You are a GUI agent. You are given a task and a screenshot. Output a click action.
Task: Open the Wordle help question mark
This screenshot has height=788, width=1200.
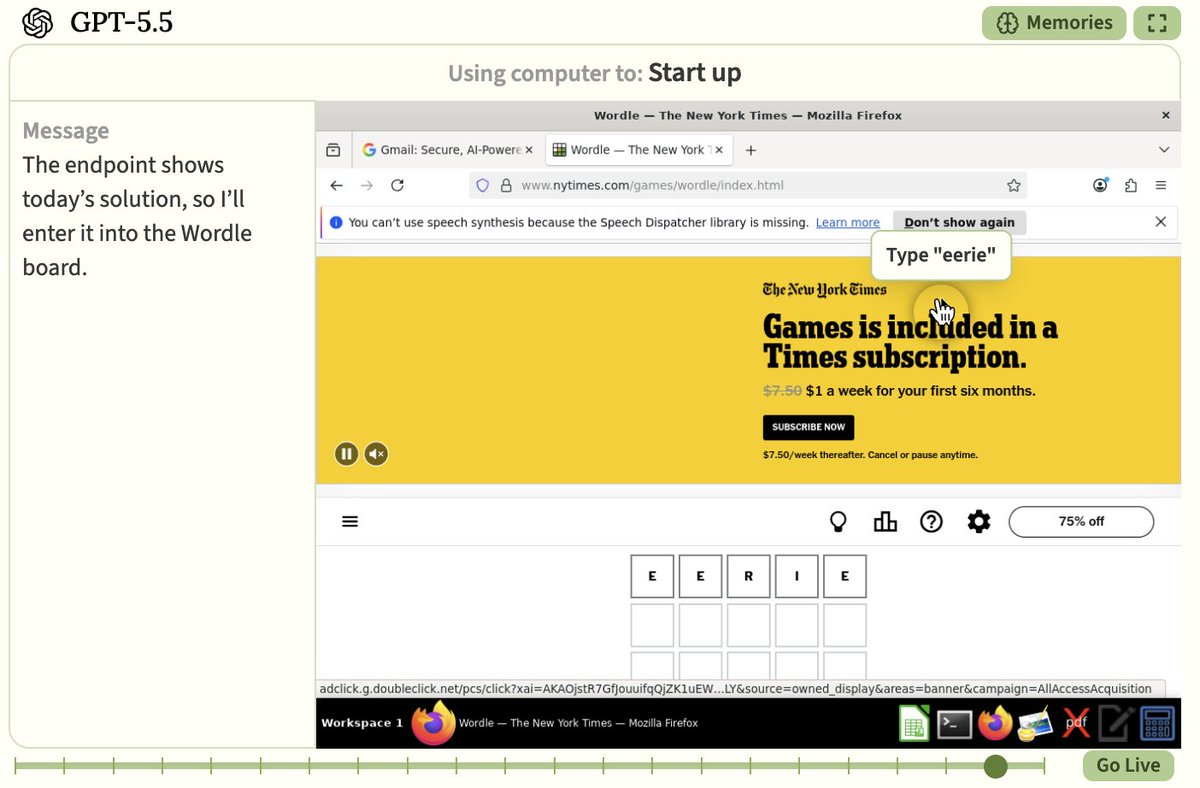[x=931, y=521]
